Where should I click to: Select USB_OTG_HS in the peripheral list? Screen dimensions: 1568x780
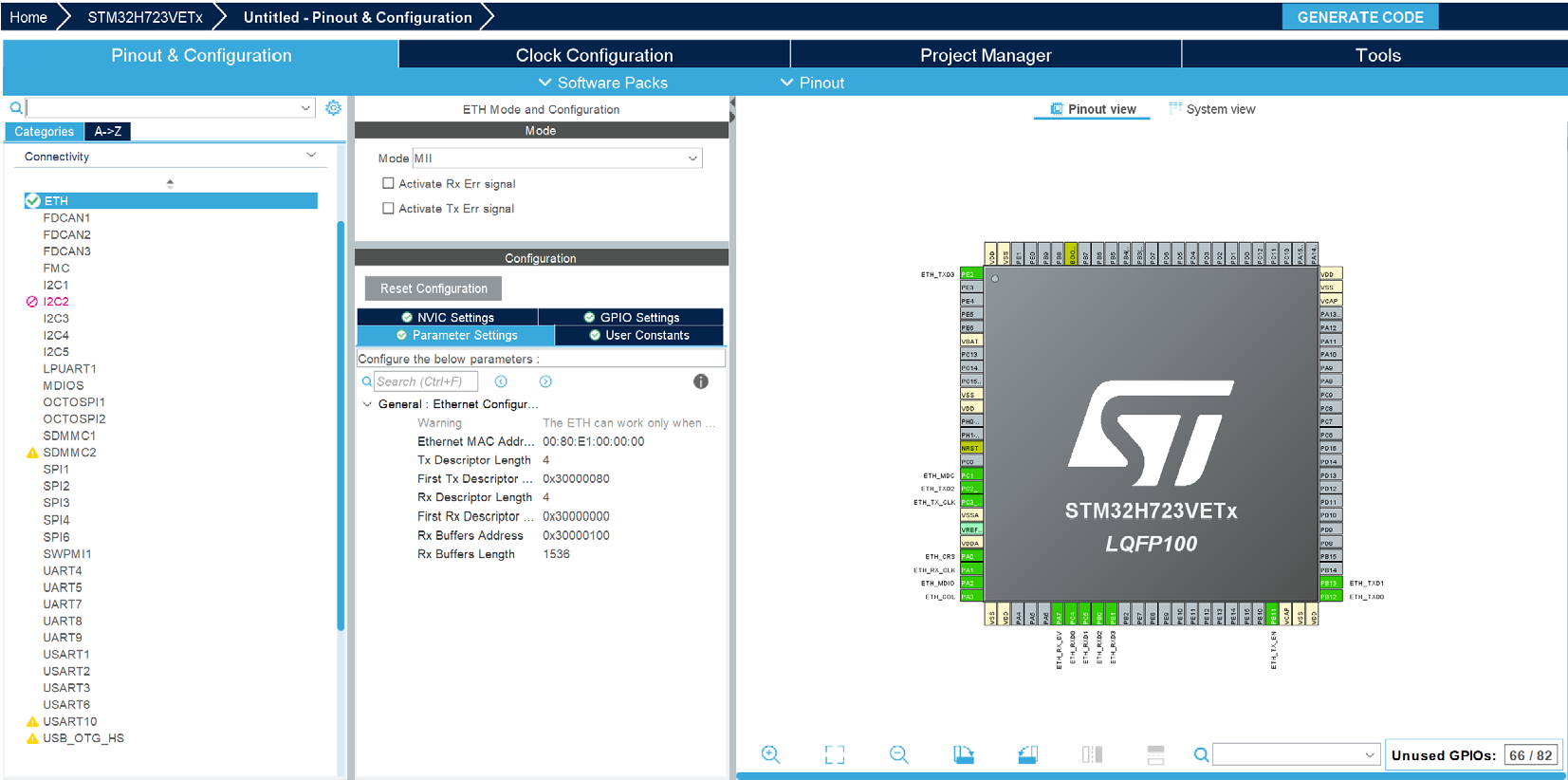coord(83,738)
